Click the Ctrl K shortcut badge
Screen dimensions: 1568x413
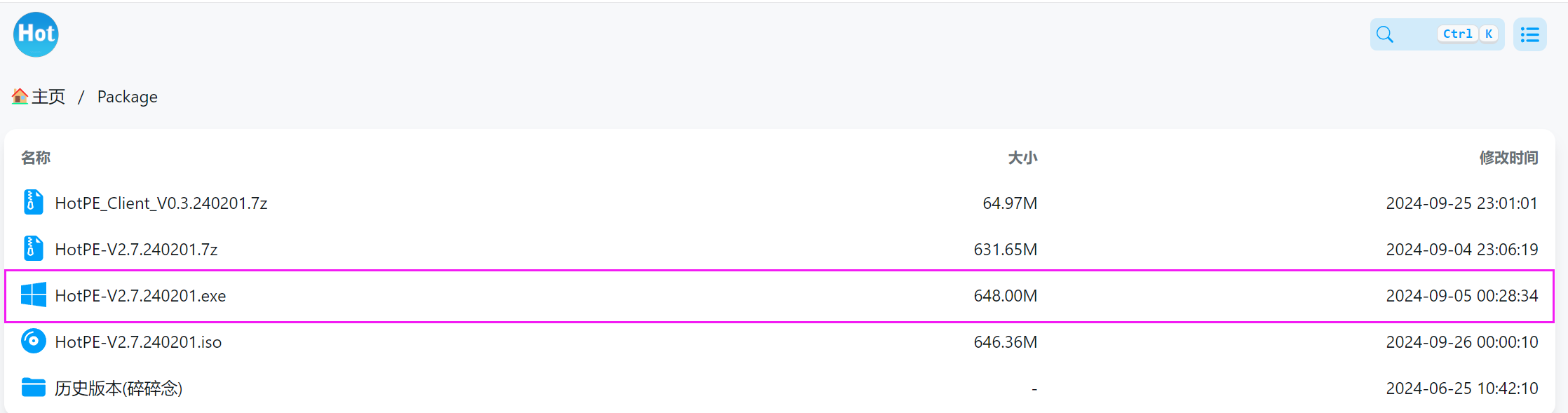(x=1468, y=34)
